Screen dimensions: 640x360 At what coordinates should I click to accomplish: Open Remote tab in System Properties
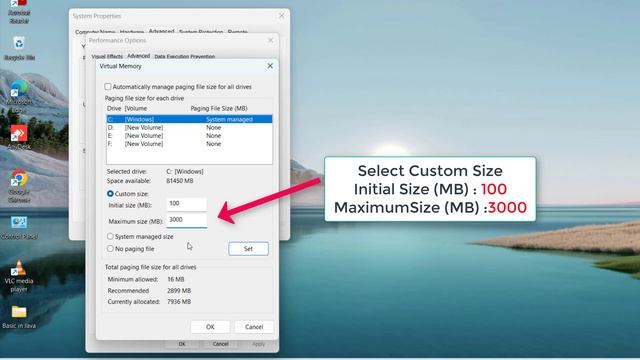point(238,32)
